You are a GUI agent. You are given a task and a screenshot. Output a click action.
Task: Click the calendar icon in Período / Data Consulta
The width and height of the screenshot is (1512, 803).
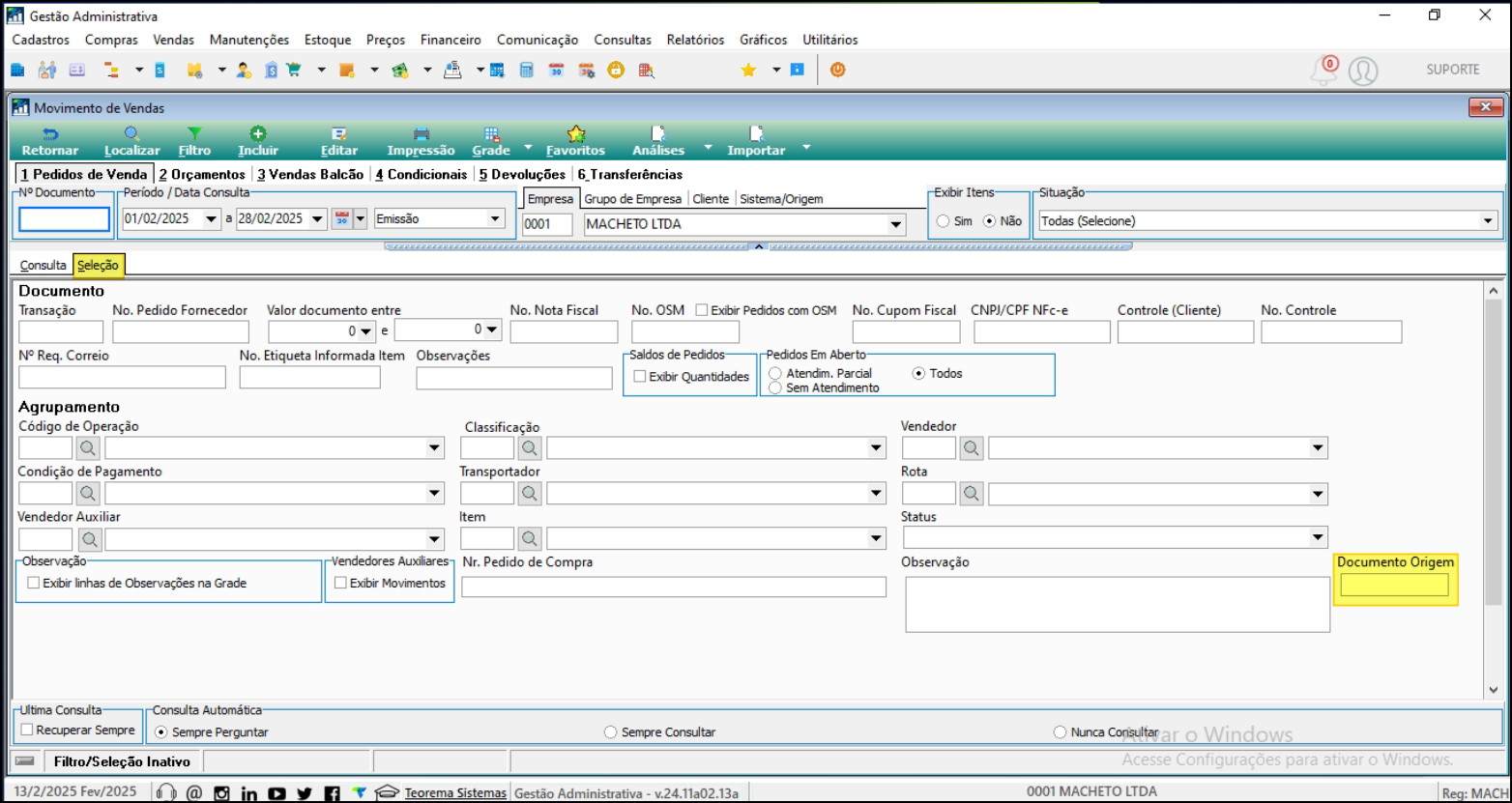pos(341,219)
